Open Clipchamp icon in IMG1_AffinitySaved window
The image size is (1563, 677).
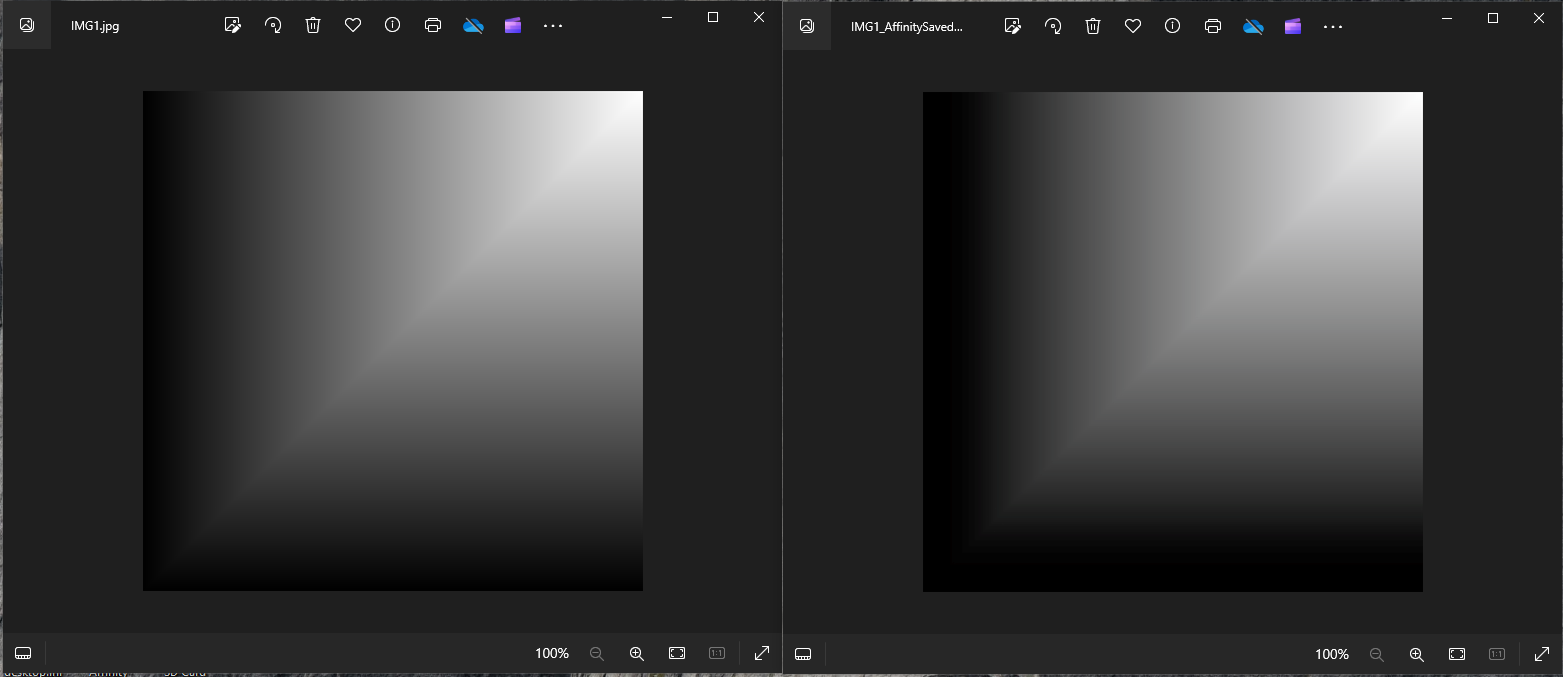click(1293, 26)
